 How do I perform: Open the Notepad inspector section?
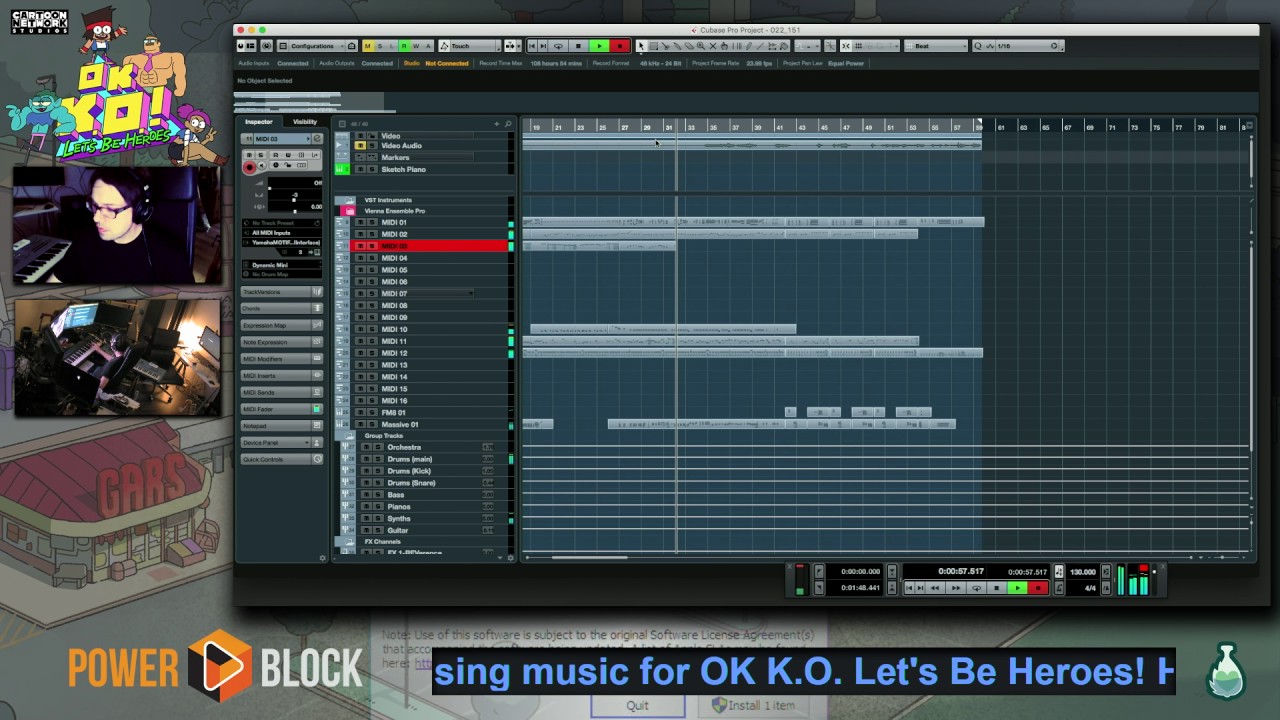(282, 426)
